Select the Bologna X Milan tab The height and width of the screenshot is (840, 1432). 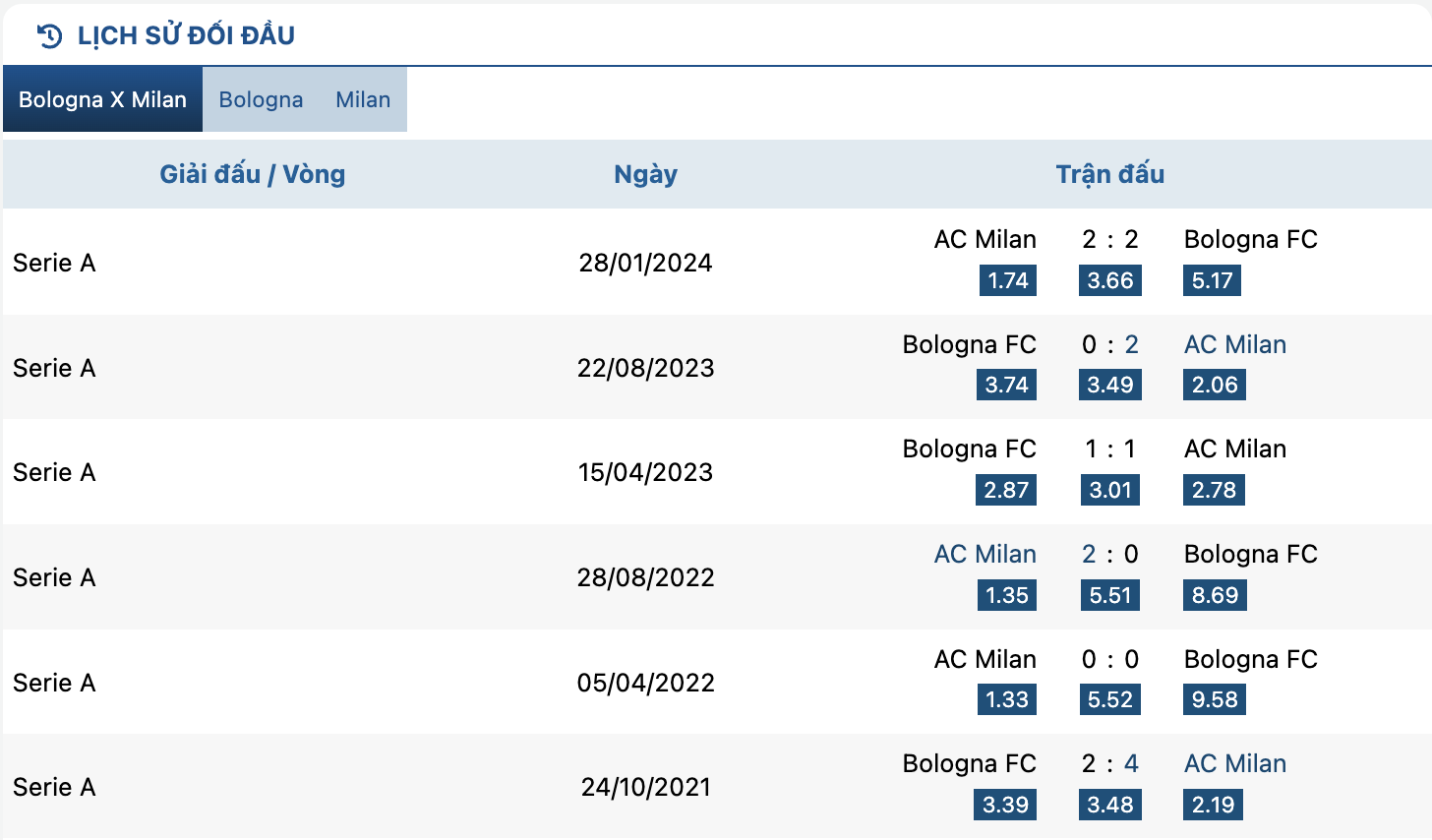[x=102, y=99]
